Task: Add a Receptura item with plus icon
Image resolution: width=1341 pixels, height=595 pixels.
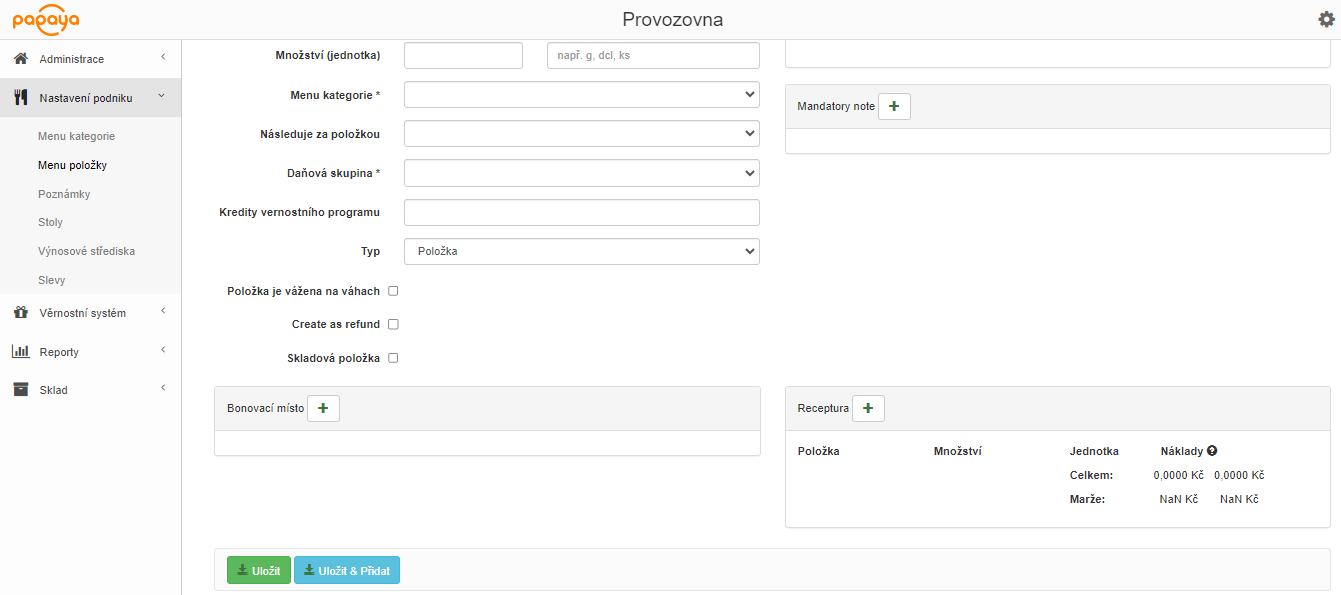Action: (x=868, y=408)
